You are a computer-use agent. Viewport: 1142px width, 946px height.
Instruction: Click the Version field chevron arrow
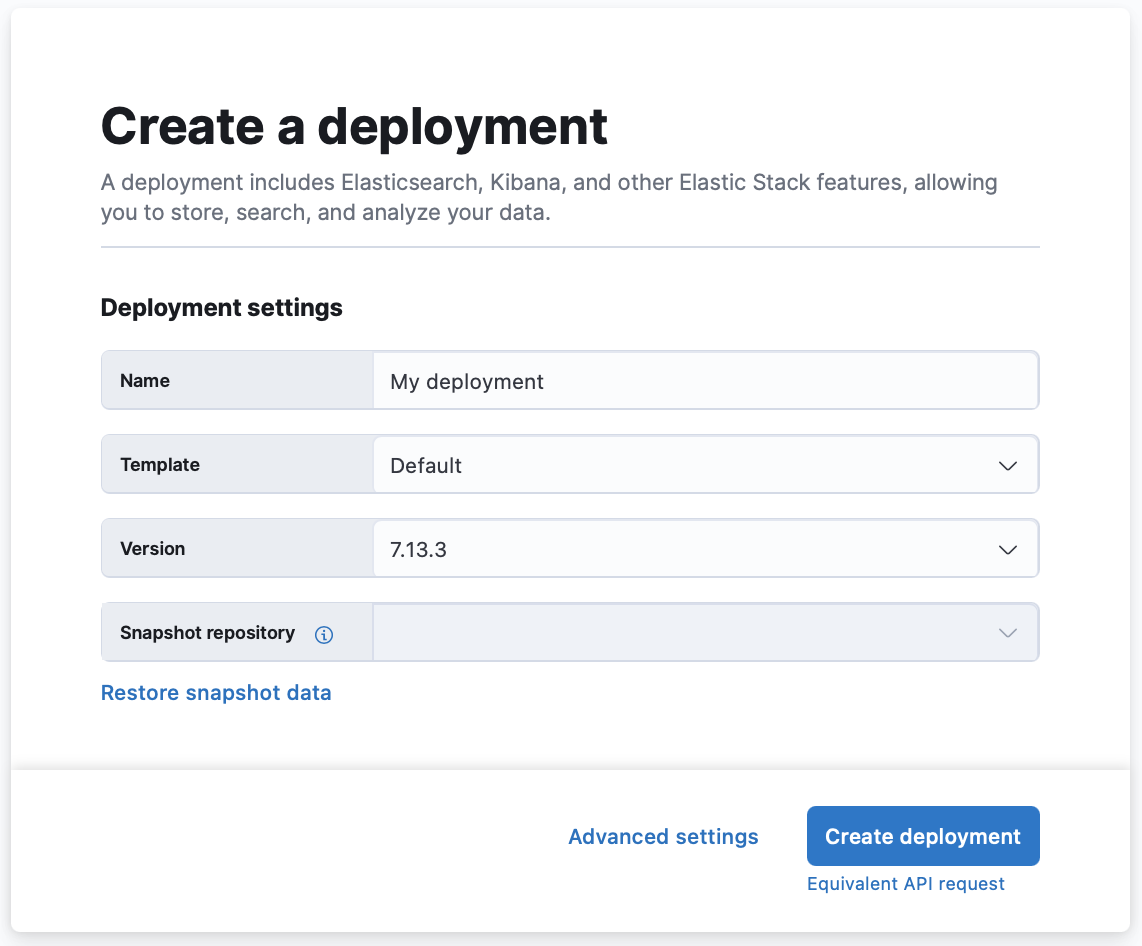[1007, 548]
